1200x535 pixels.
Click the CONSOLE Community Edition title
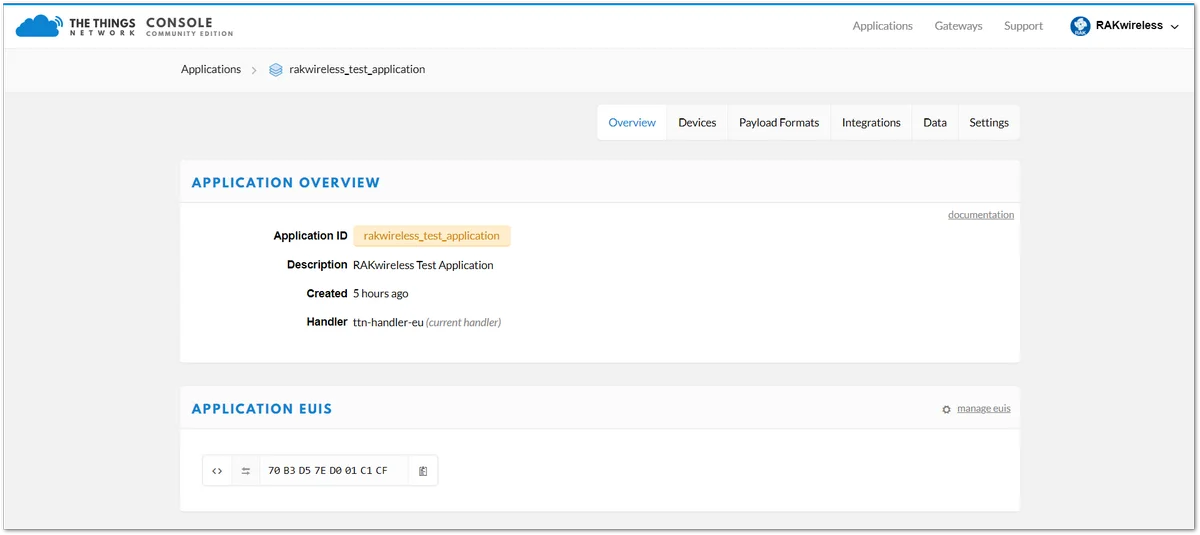(189, 27)
